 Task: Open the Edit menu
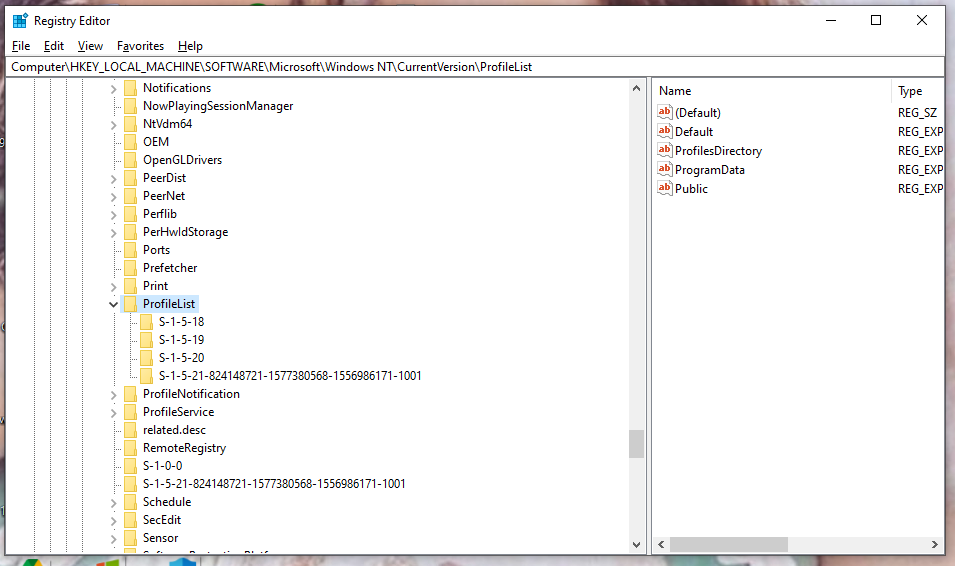click(54, 46)
